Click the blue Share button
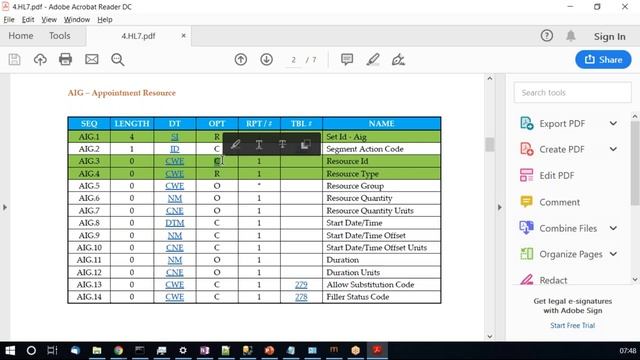Image resolution: width=640 pixels, height=360 pixels. [603, 60]
